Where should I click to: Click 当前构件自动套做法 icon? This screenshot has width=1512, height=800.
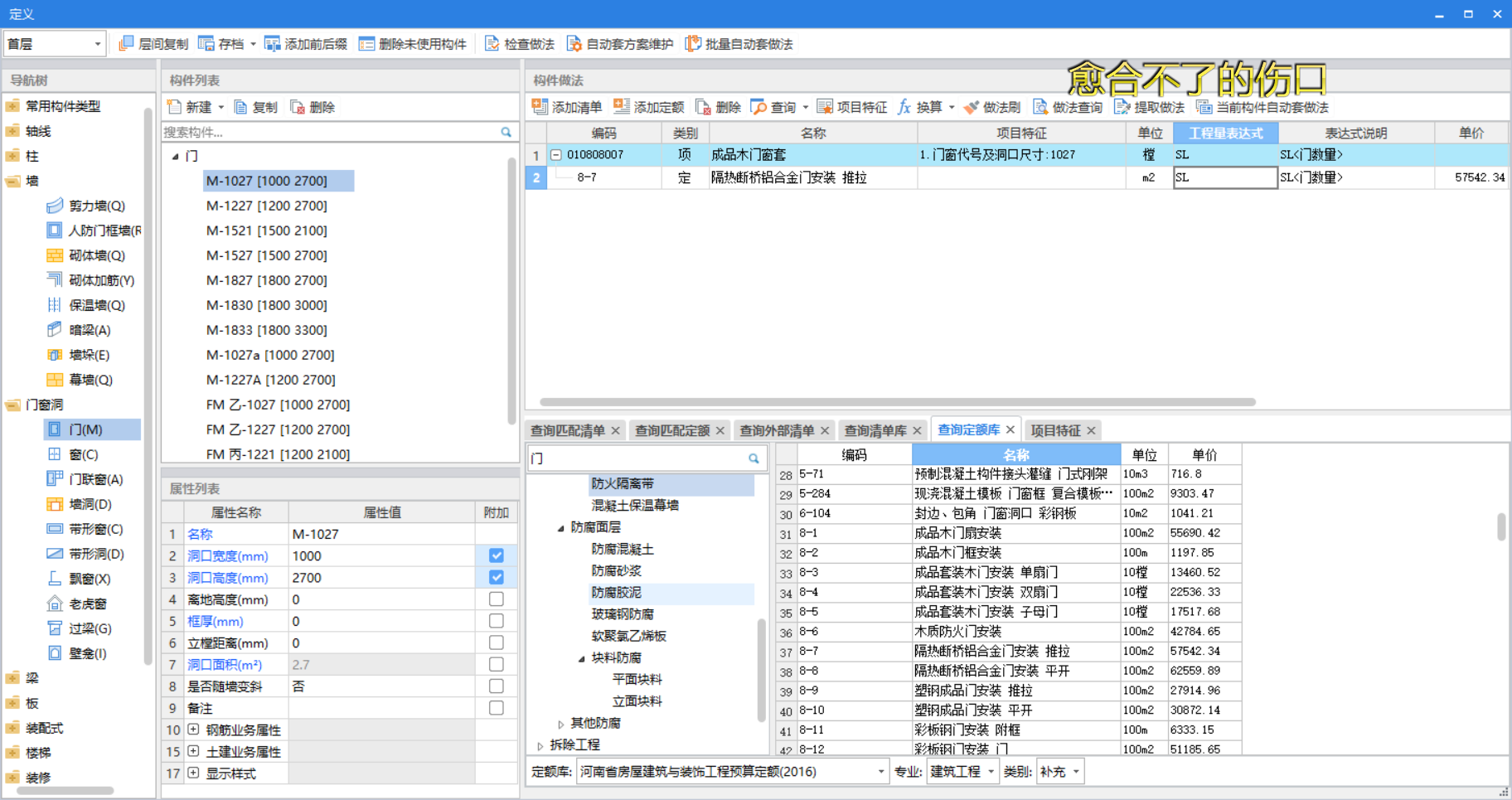[x=1204, y=107]
